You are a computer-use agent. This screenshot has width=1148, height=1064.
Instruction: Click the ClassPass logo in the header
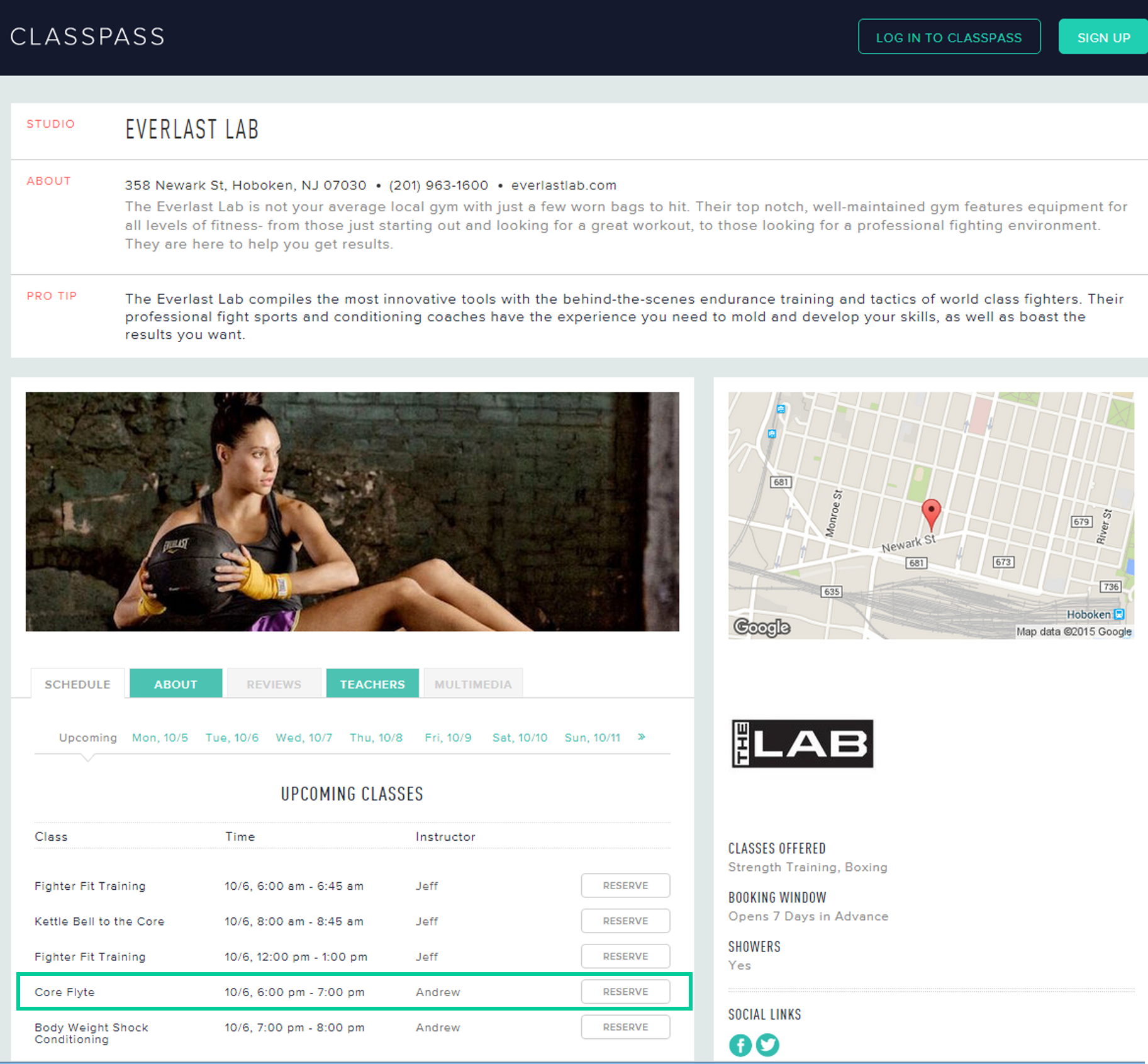(87, 36)
